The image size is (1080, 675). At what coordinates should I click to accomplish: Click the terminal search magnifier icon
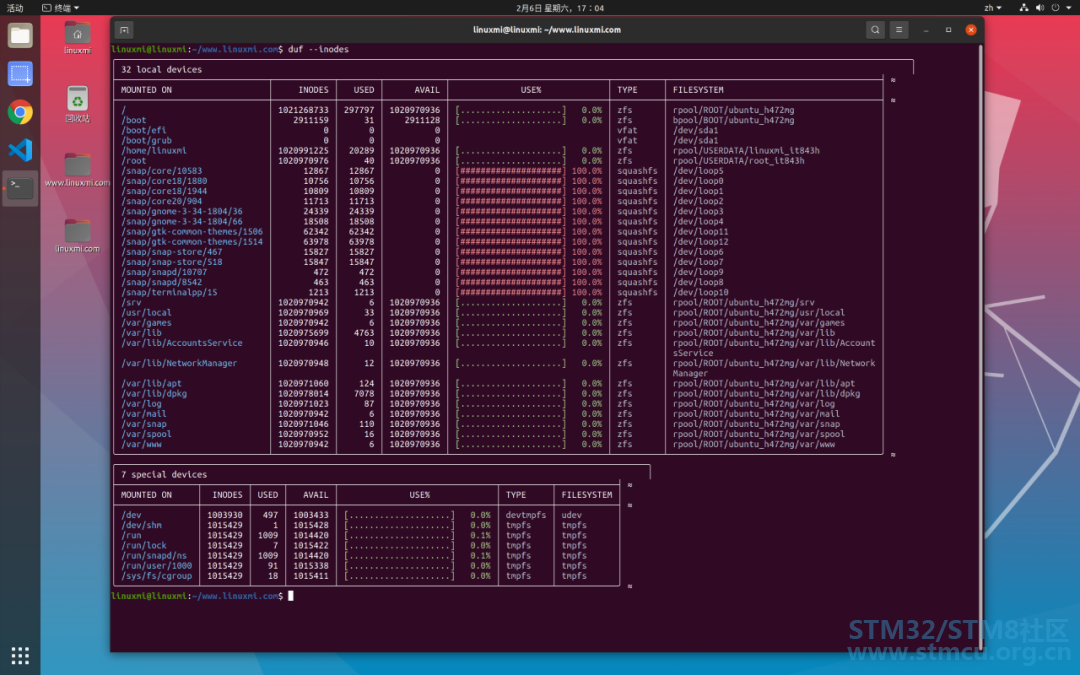tap(875, 30)
